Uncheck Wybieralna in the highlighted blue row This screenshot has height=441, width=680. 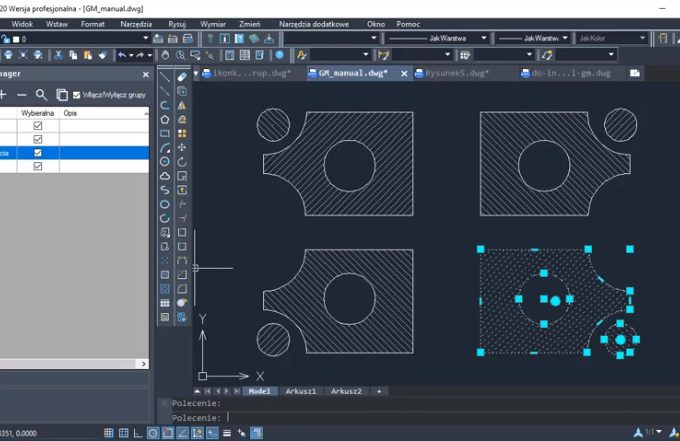(38, 153)
